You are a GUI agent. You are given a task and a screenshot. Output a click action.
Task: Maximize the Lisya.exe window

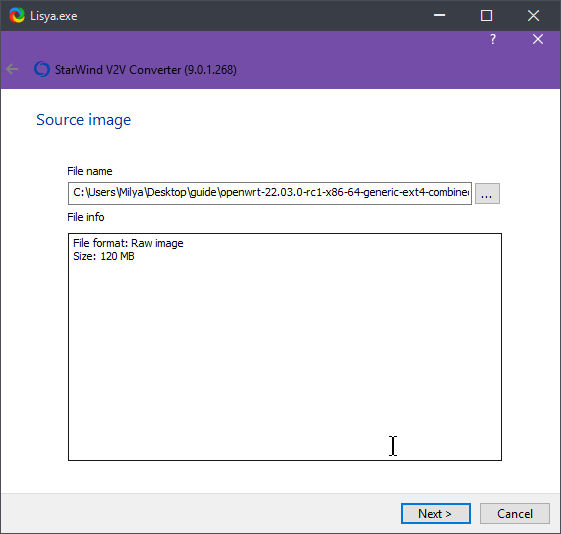[x=486, y=15]
